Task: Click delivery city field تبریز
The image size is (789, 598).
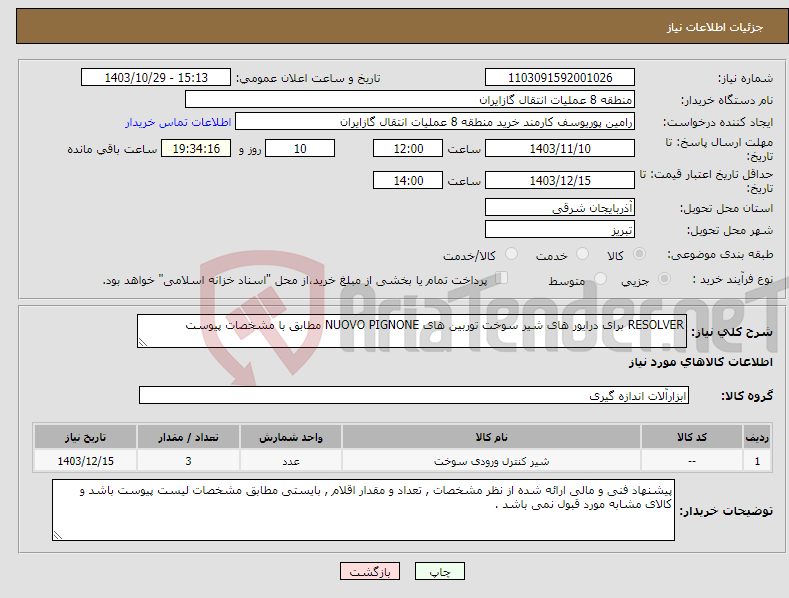Action: click(560, 230)
